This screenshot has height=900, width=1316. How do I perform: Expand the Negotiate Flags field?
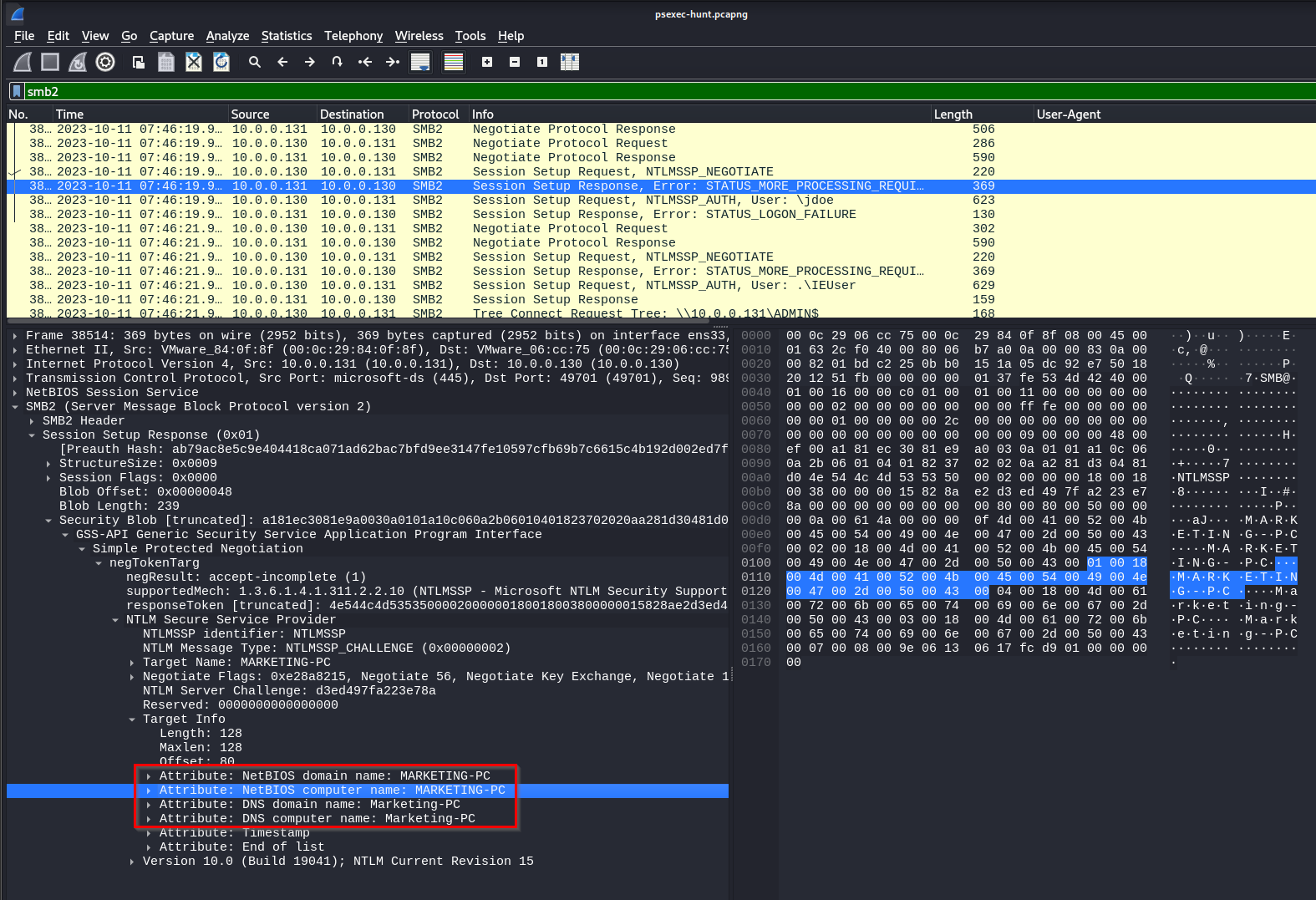coord(132,677)
